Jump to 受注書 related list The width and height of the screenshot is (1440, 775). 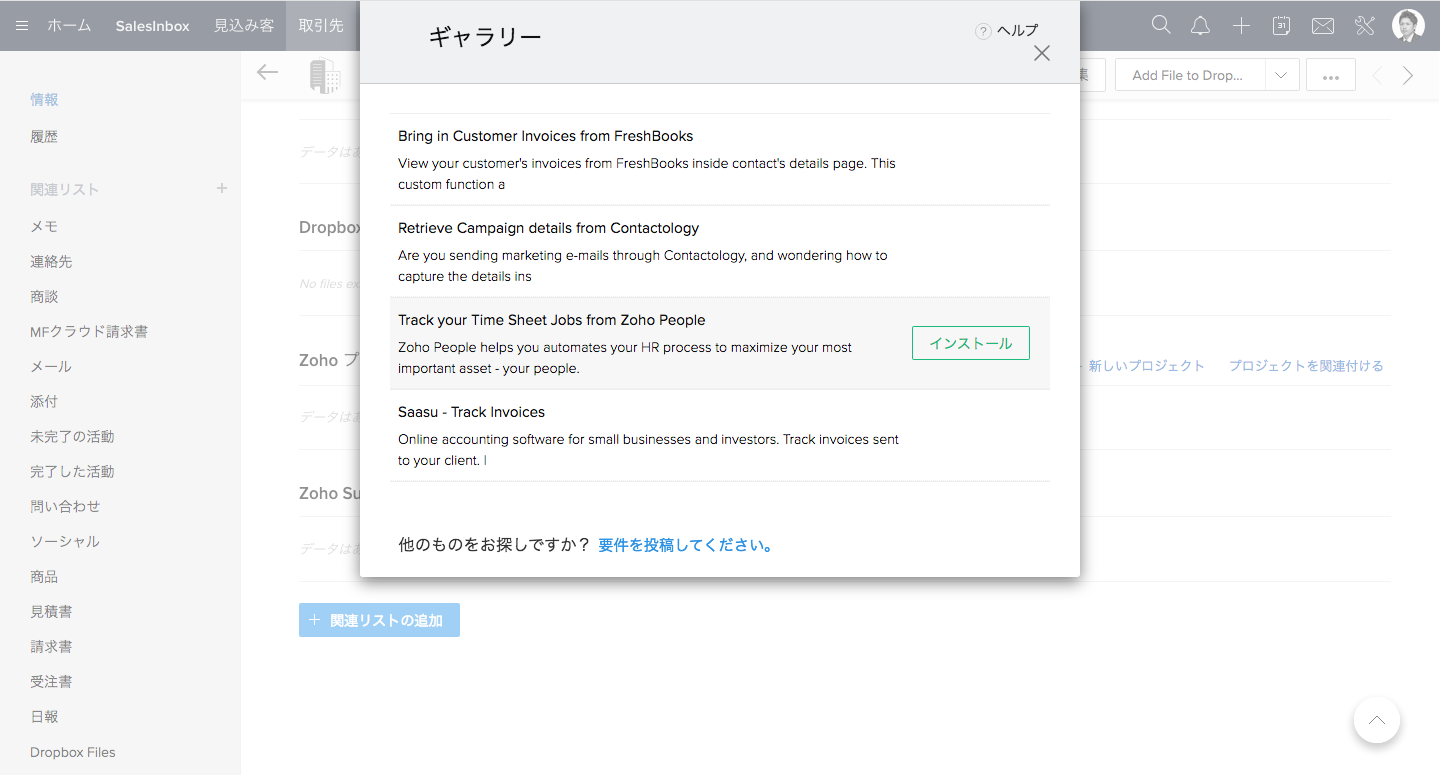[51, 681]
